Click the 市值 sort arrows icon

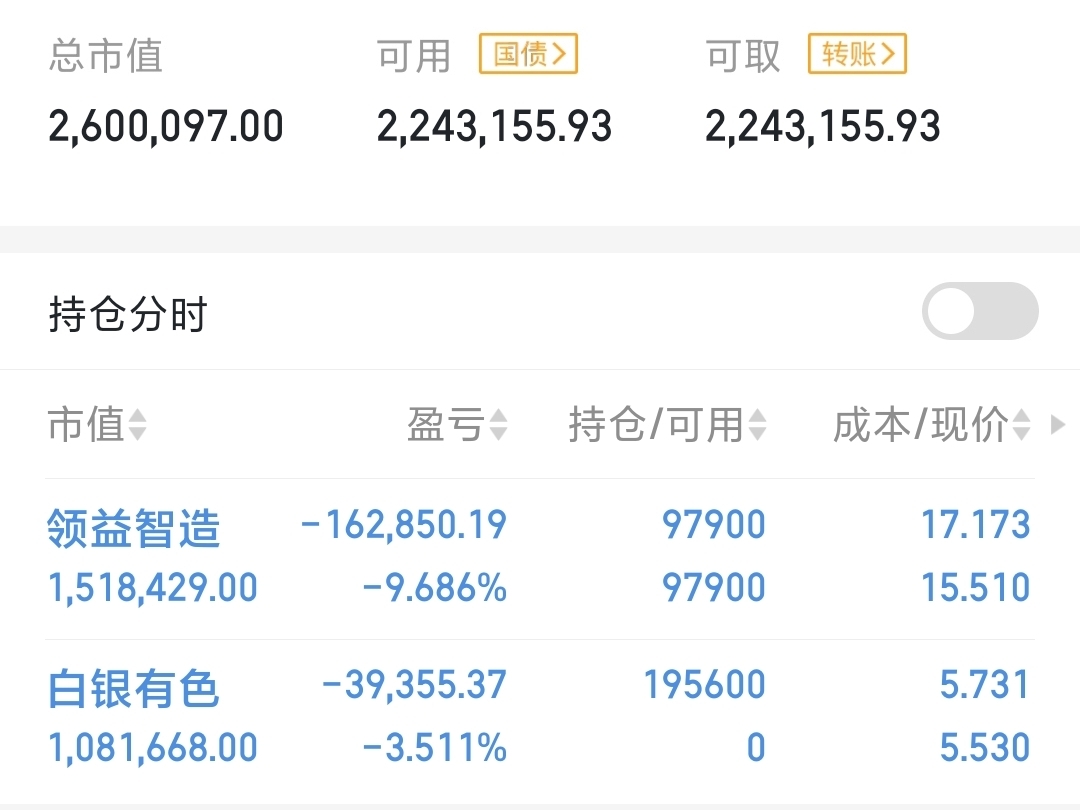click(x=137, y=424)
